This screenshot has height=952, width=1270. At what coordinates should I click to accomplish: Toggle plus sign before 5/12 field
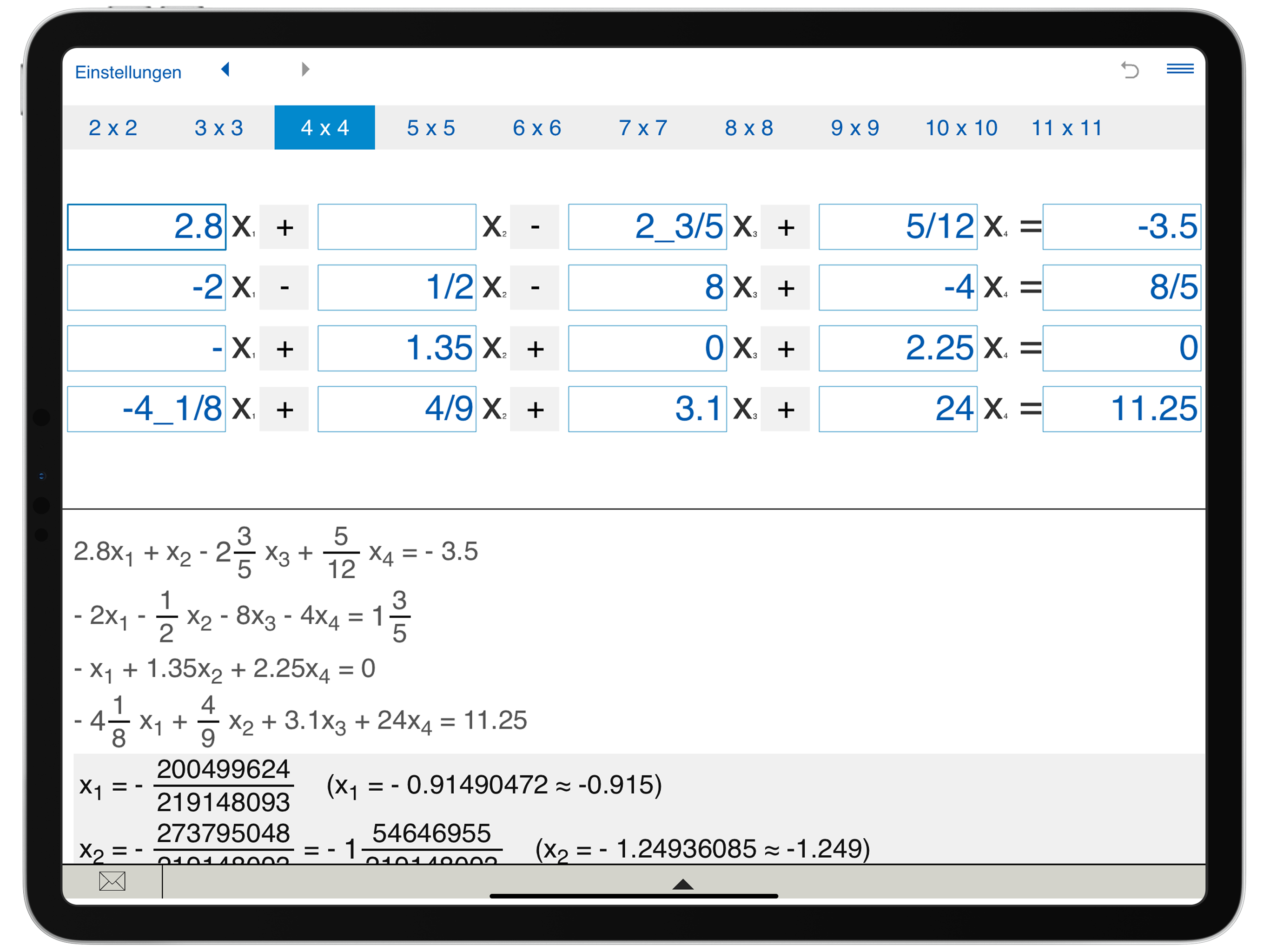click(786, 227)
